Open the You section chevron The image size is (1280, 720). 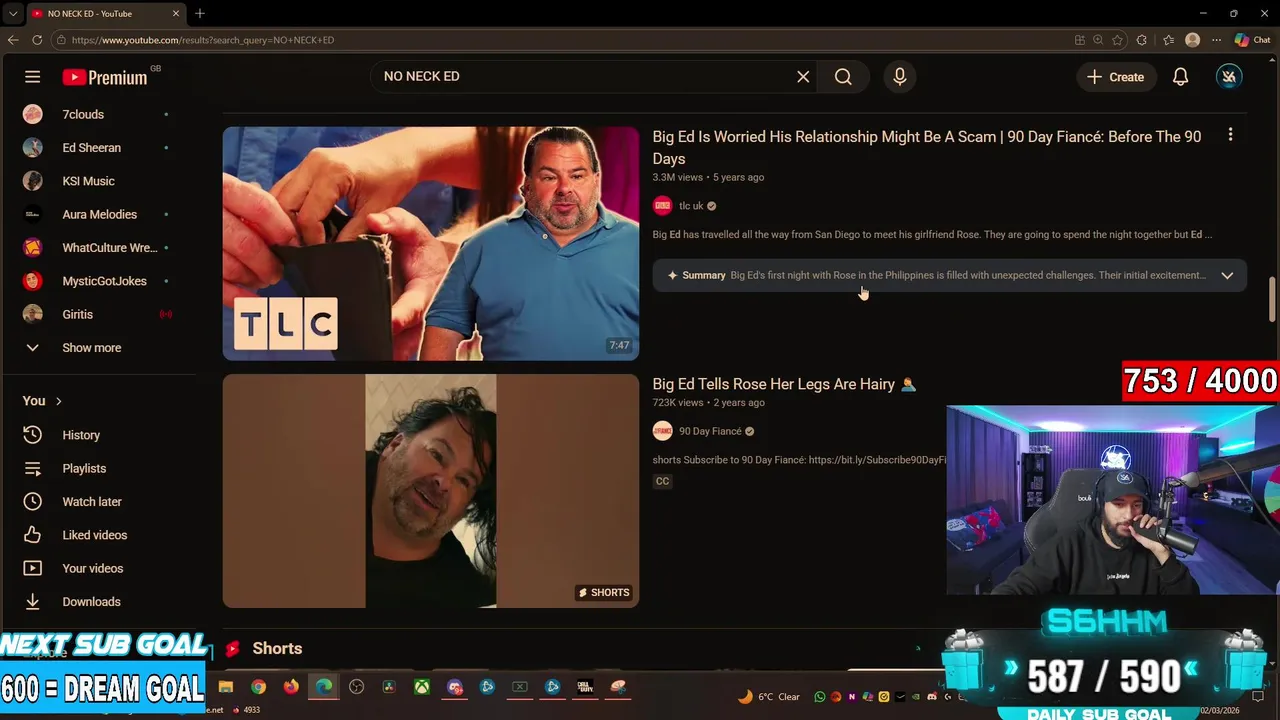pos(59,401)
